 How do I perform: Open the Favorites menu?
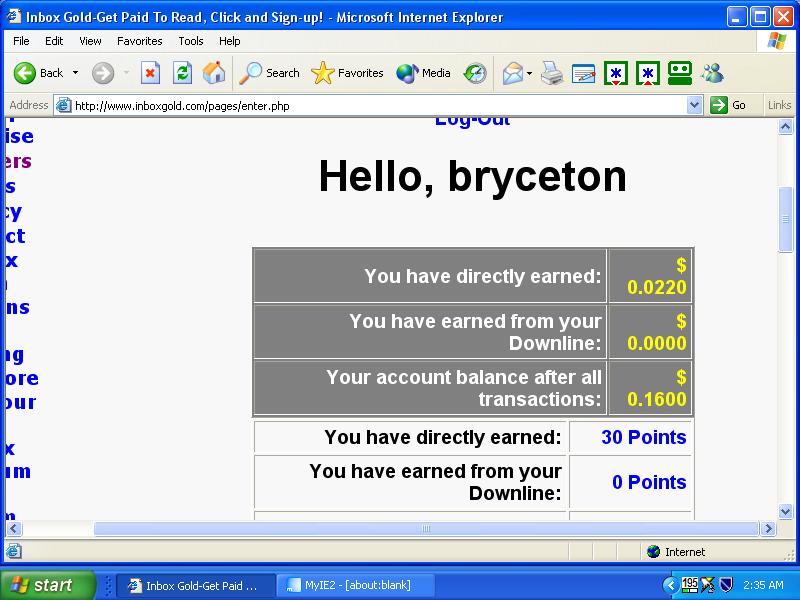pyautogui.click(x=139, y=40)
